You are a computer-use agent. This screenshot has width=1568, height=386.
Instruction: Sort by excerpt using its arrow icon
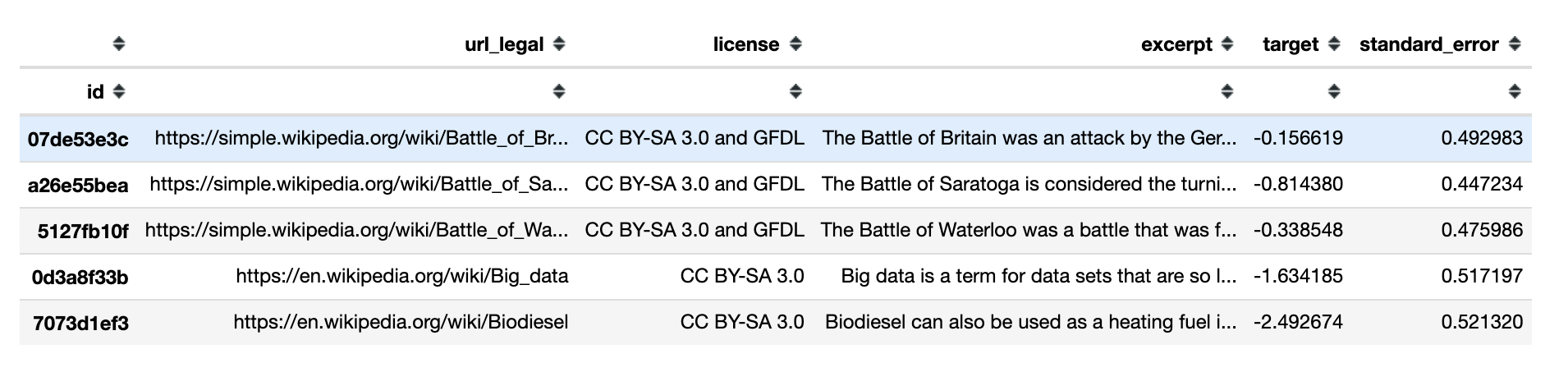pos(1227,44)
